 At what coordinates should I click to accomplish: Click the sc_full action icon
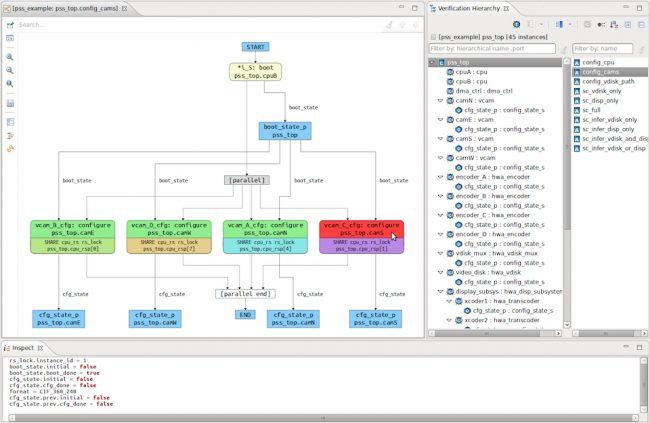577,110
